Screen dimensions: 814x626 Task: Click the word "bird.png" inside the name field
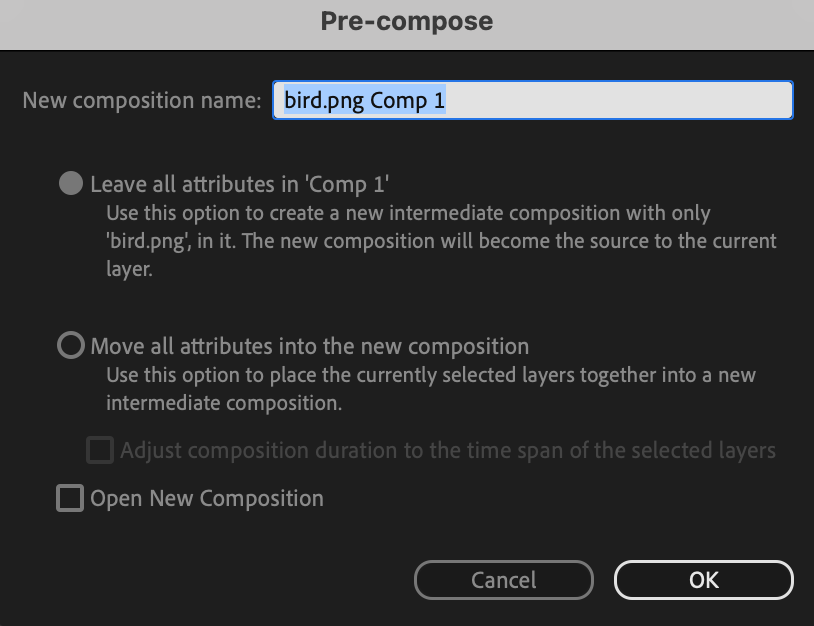(324, 101)
